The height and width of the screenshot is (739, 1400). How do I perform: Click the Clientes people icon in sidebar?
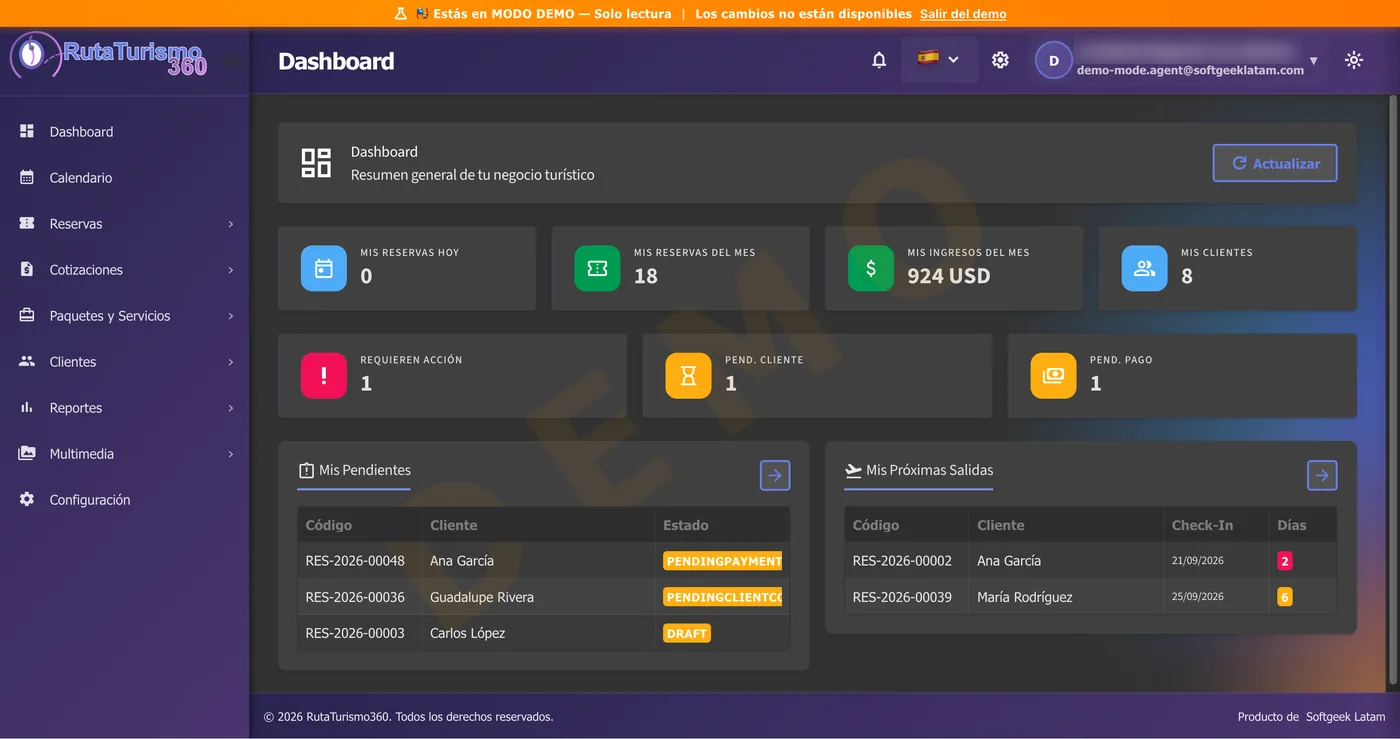coord(27,361)
